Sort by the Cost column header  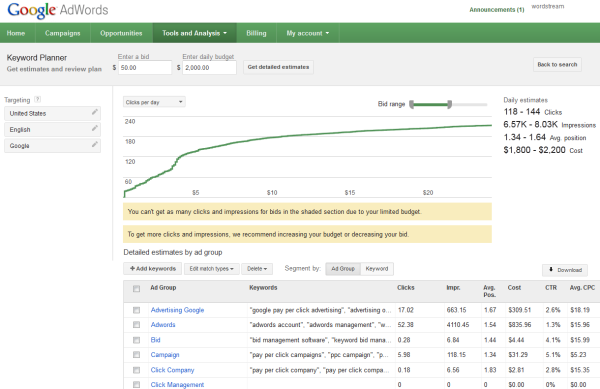(x=514, y=287)
